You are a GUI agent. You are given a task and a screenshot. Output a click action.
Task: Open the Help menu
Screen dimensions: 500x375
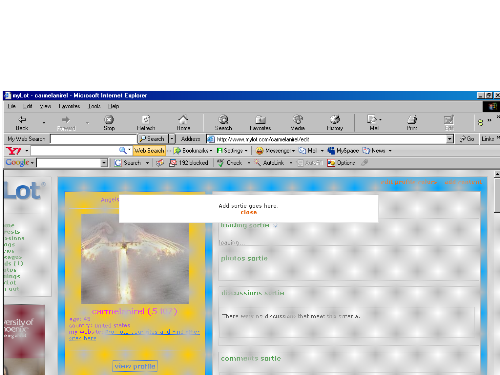pyautogui.click(x=114, y=106)
